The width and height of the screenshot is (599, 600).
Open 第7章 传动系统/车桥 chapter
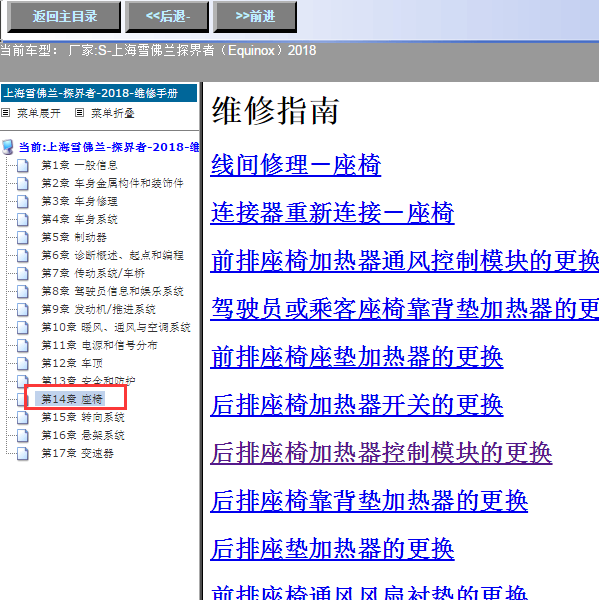93,273
